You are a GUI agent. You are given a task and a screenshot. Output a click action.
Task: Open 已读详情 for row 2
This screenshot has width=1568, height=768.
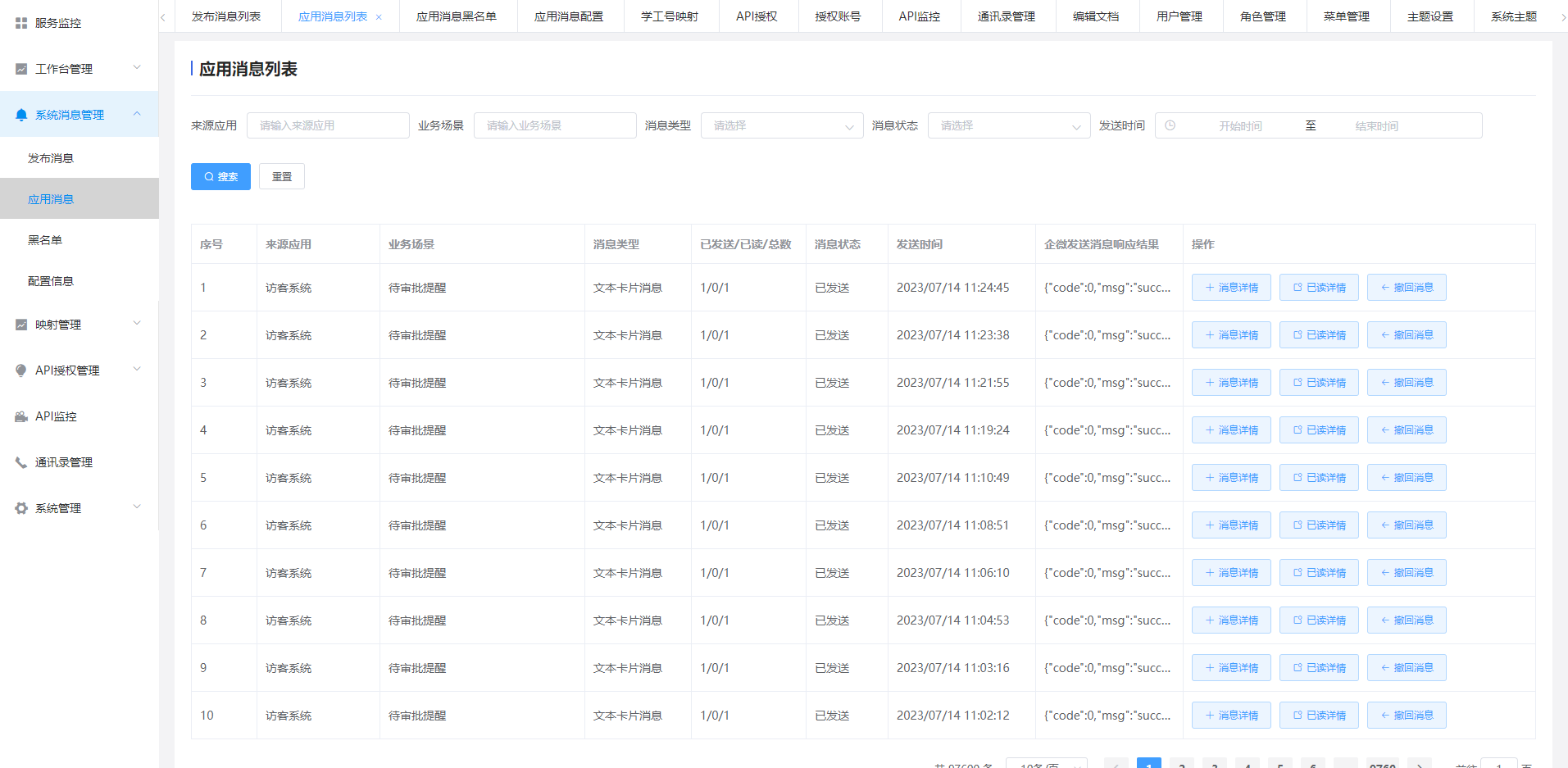pos(1319,335)
